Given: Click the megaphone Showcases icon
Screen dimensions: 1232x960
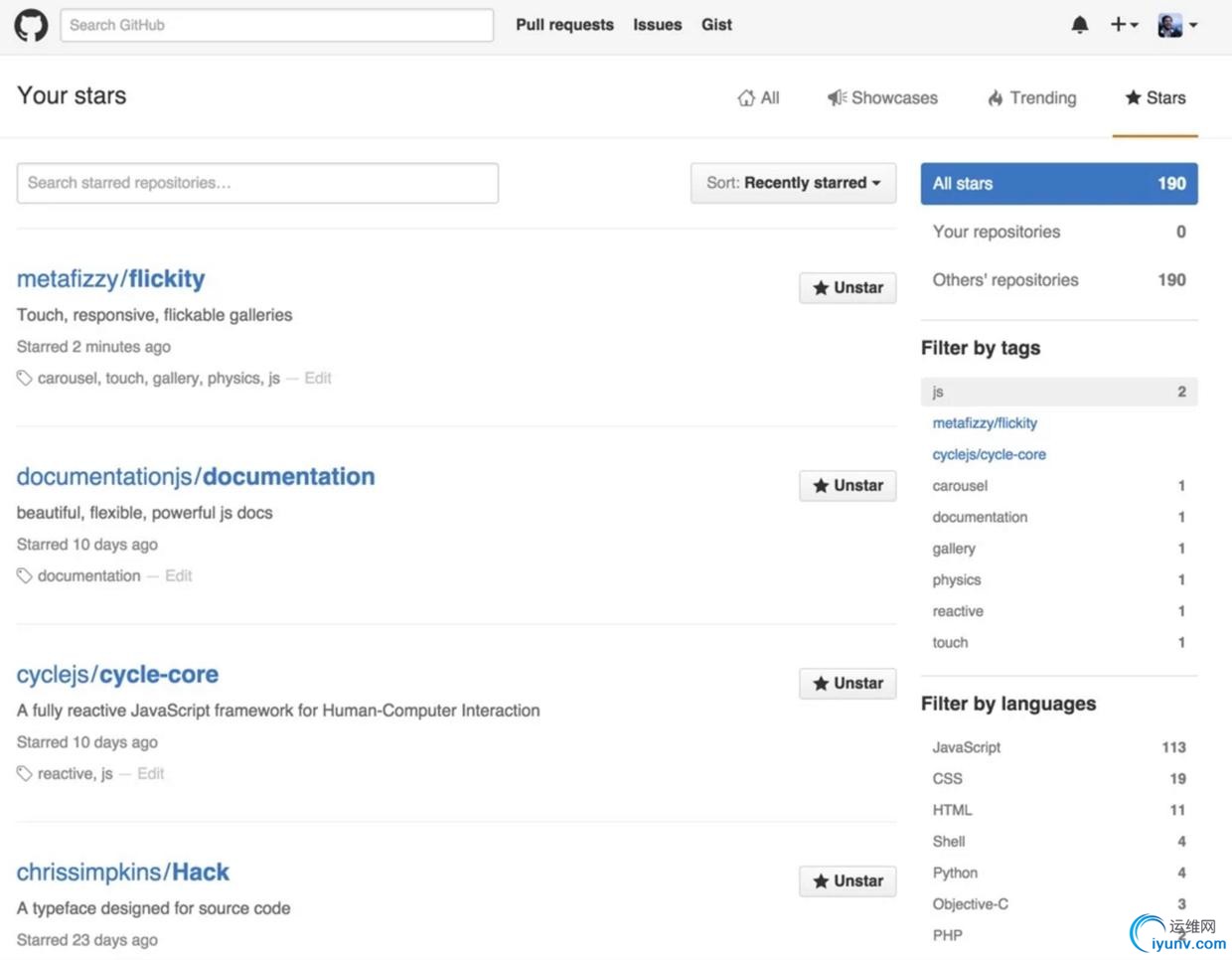Looking at the screenshot, I should point(837,97).
